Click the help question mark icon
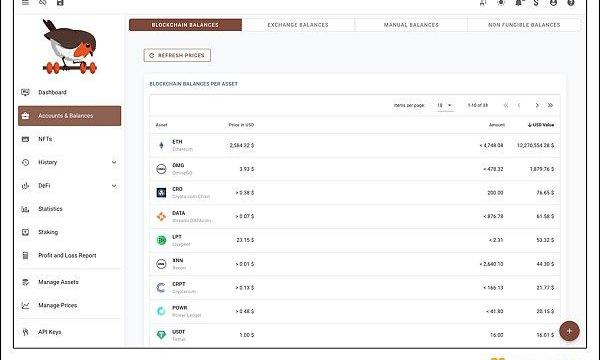Screen dimensions: 600x360 coord(571,2)
